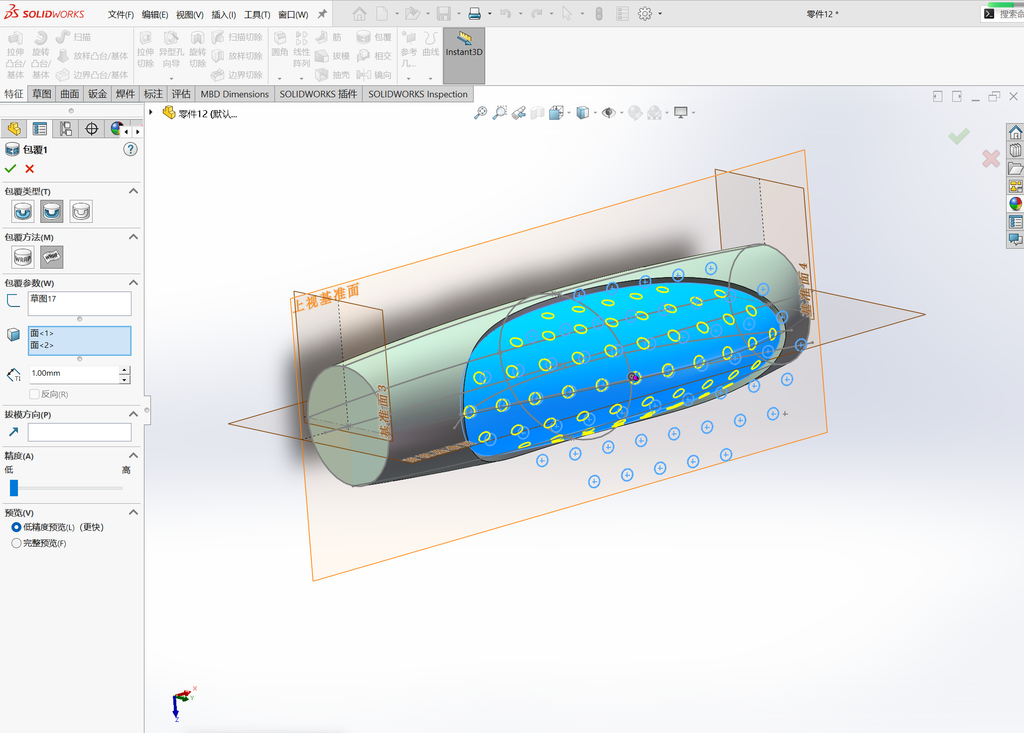Click the Zoom to Fit magnifier icon
The width and height of the screenshot is (1024, 733).
[x=480, y=112]
